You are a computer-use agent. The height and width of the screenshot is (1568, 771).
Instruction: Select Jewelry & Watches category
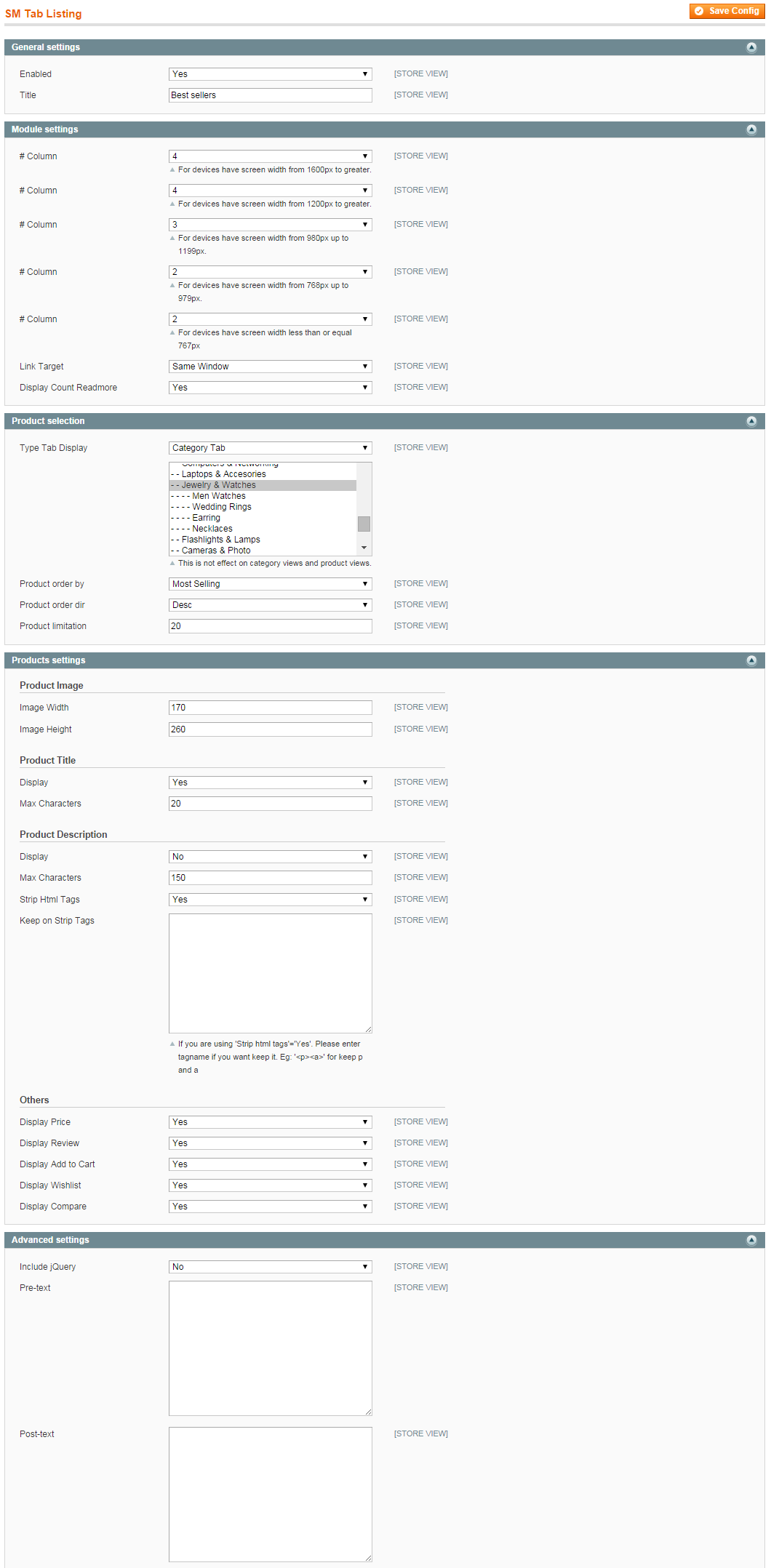point(263,485)
